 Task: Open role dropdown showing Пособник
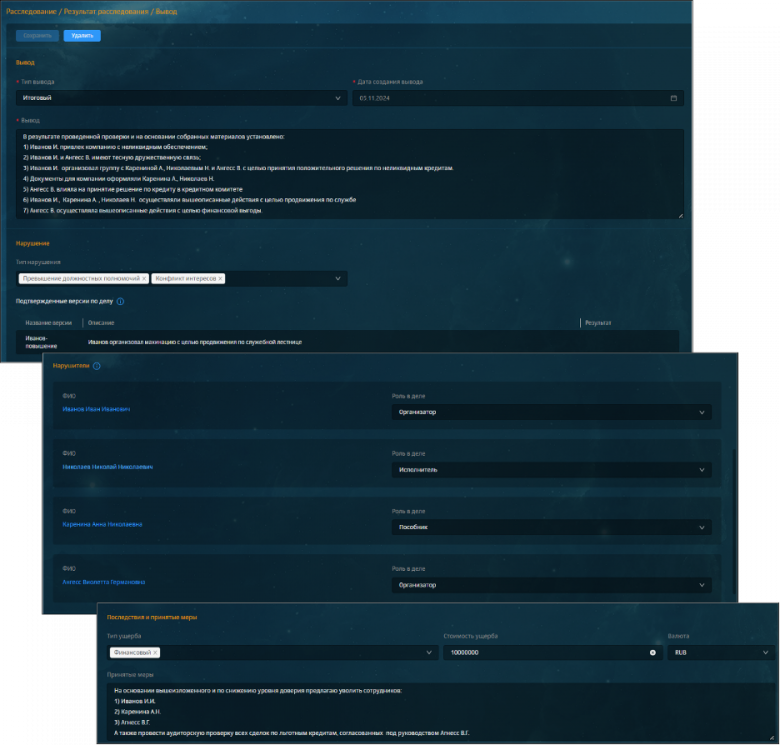pyautogui.click(x=702, y=527)
